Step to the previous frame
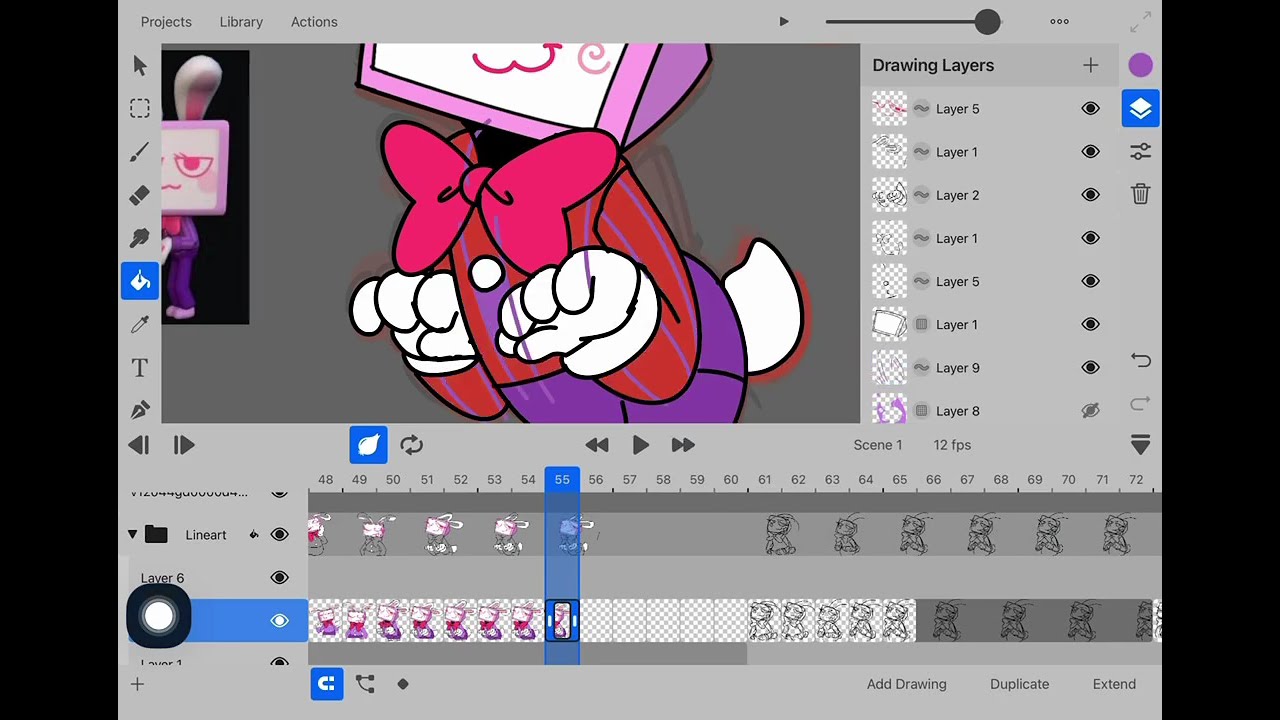Image resolution: width=1280 pixels, height=720 pixels. tap(139, 445)
